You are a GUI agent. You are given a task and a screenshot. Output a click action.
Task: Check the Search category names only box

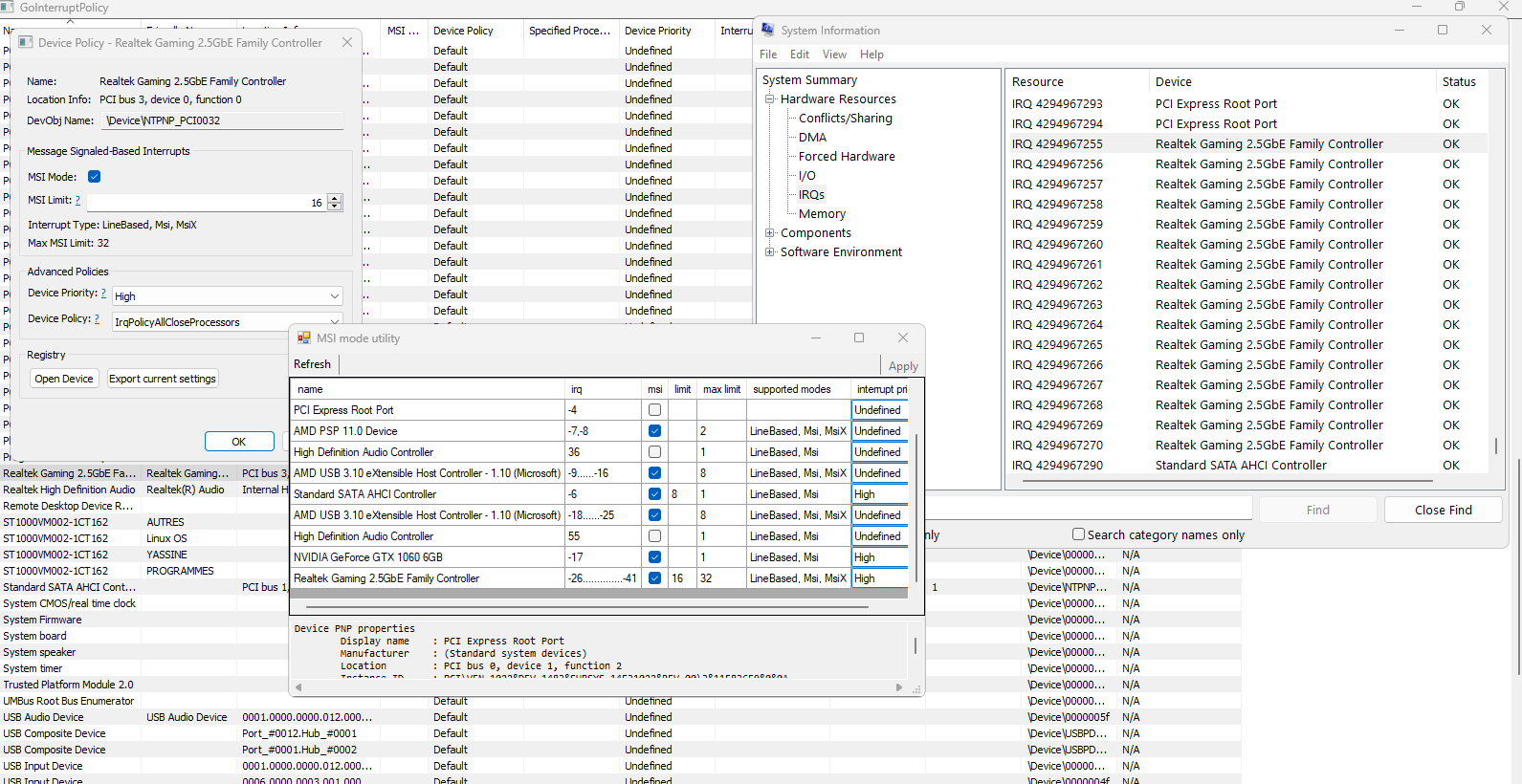click(1078, 534)
